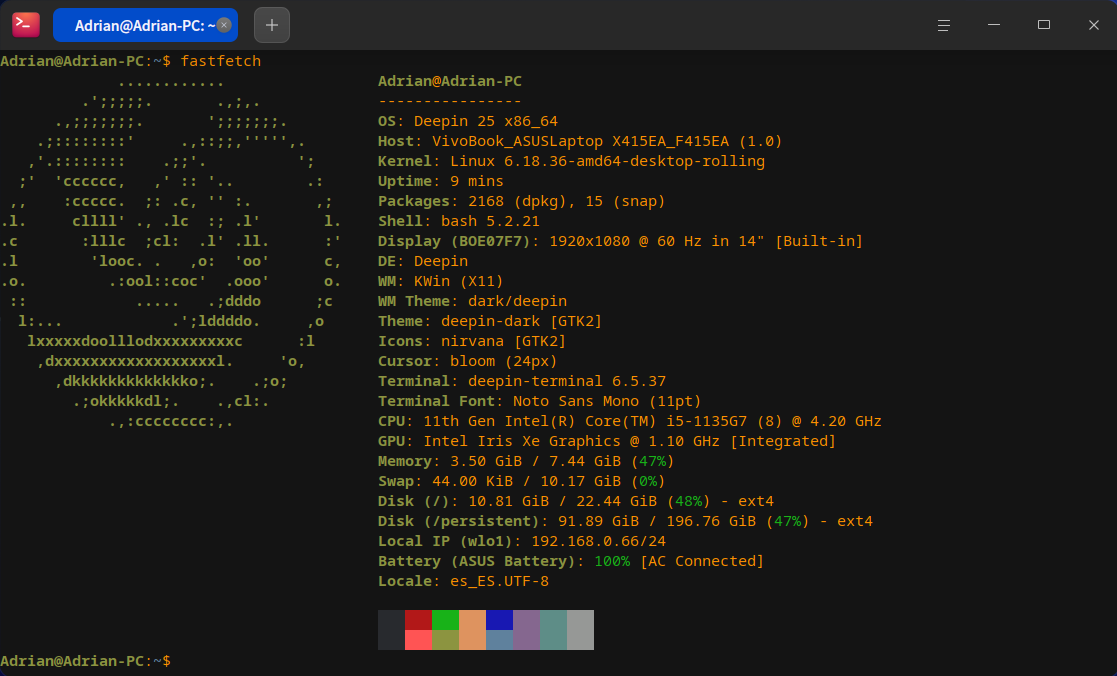This screenshot has width=1117, height=676.
Task: Click the 'Uptime: 9 mins' line
Action: pos(441,181)
